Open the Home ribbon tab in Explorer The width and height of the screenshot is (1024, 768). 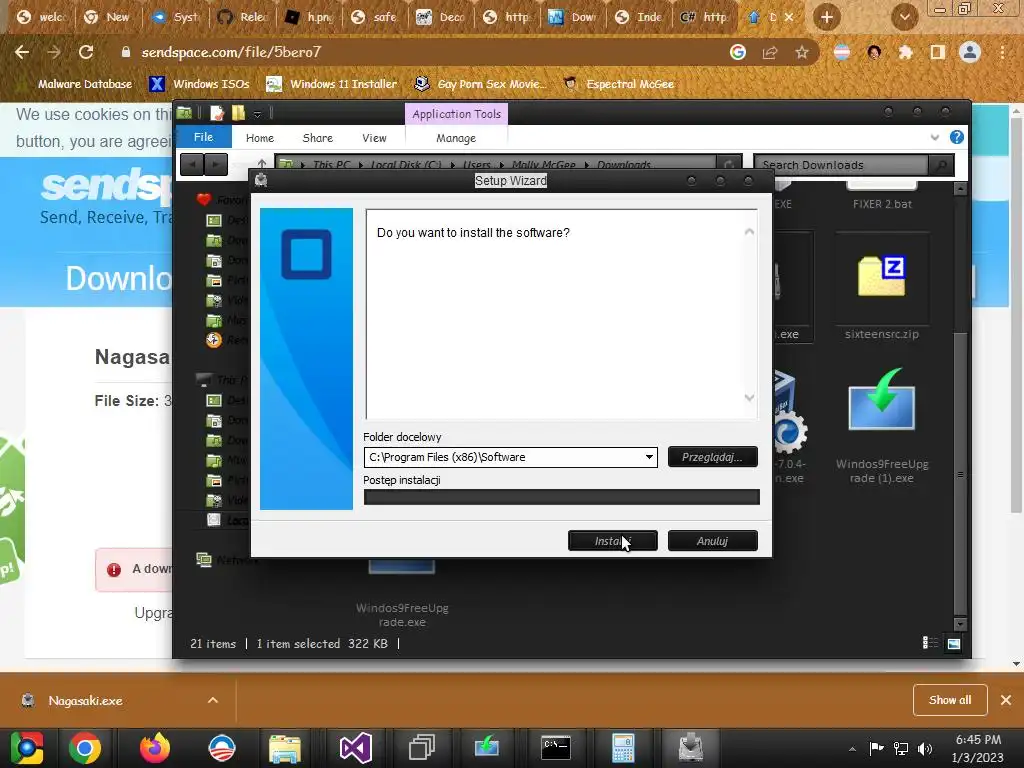260,138
